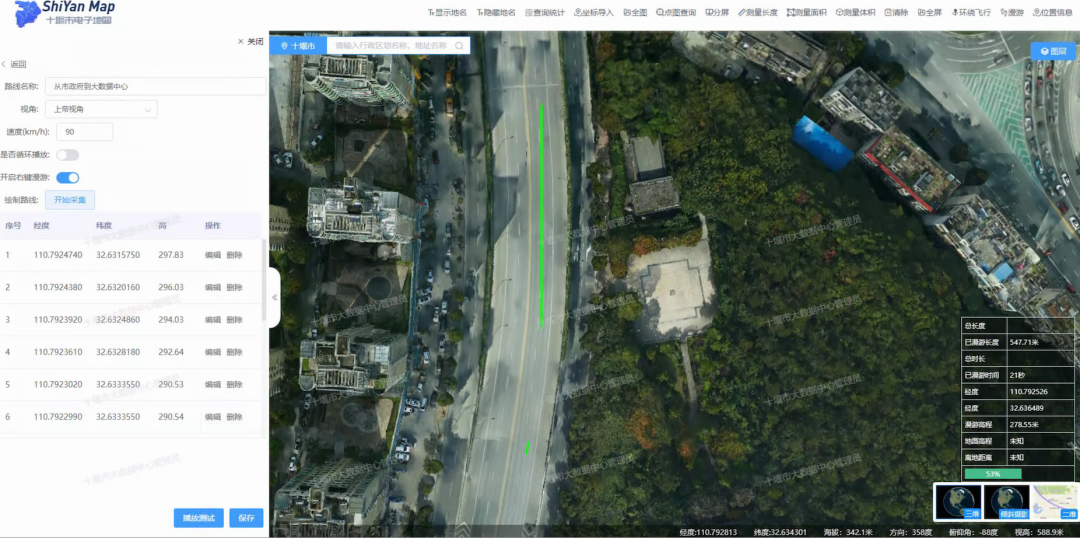Enable the 是否循环播放 loop playback switch
The height and width of the screenshot is (538, 1080).
coord(67,155)
